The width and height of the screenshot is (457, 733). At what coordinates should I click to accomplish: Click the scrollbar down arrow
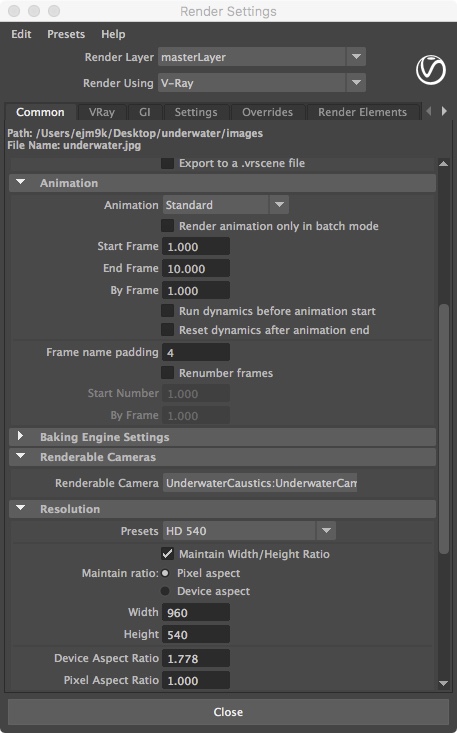tap(443, 683)
